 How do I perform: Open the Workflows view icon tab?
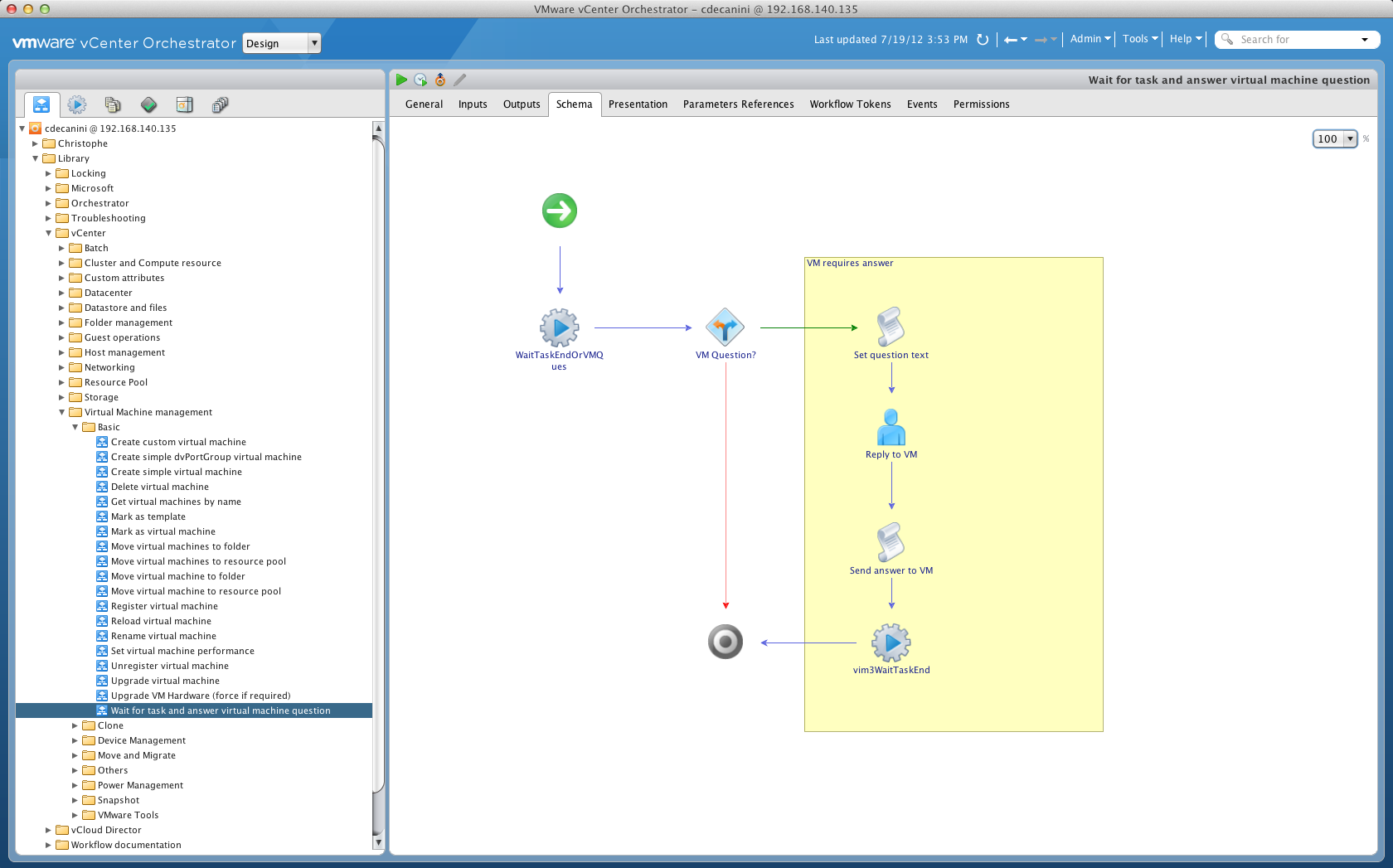tap(41, 104)
